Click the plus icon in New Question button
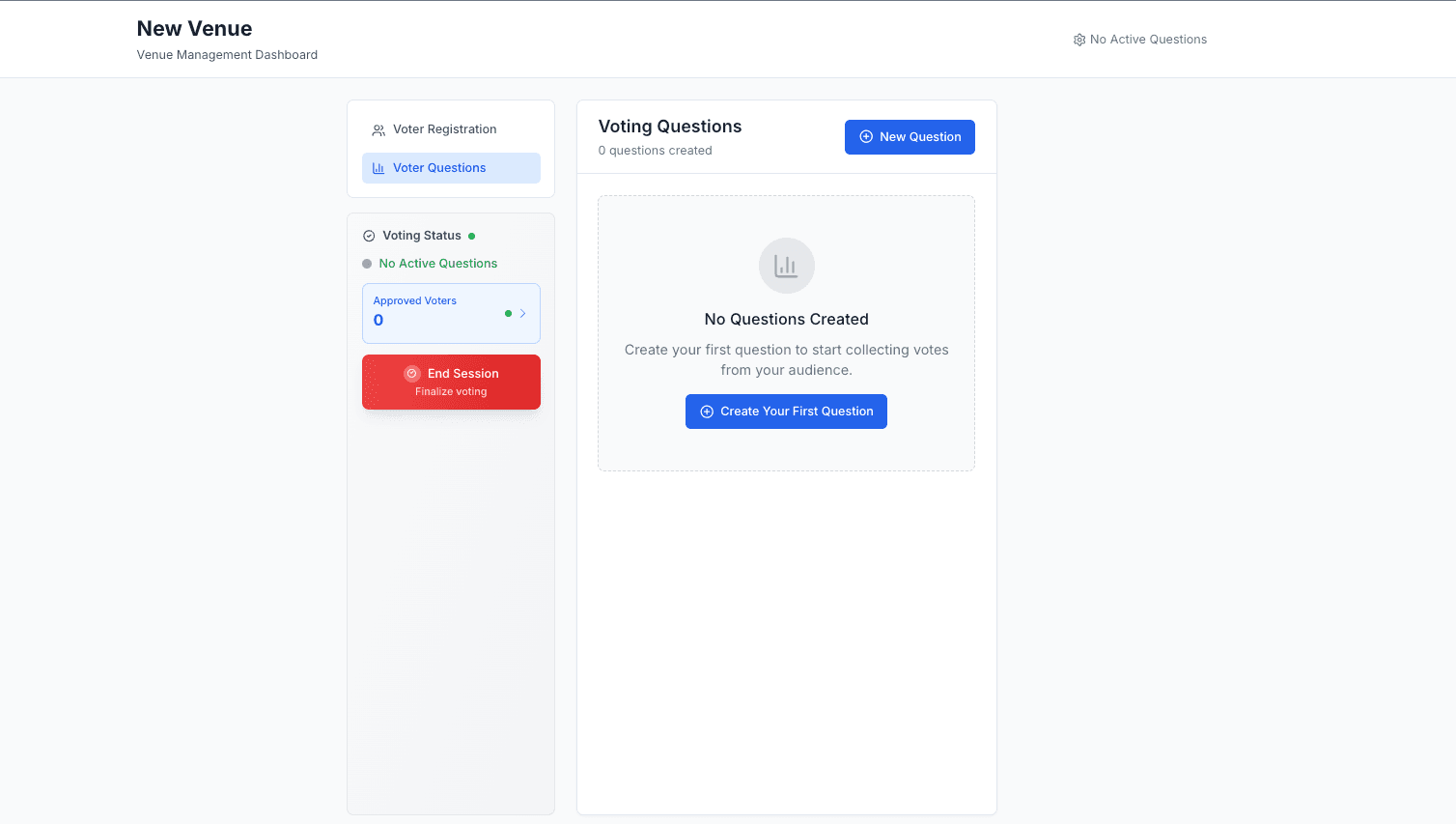 (x=866, y=137)
